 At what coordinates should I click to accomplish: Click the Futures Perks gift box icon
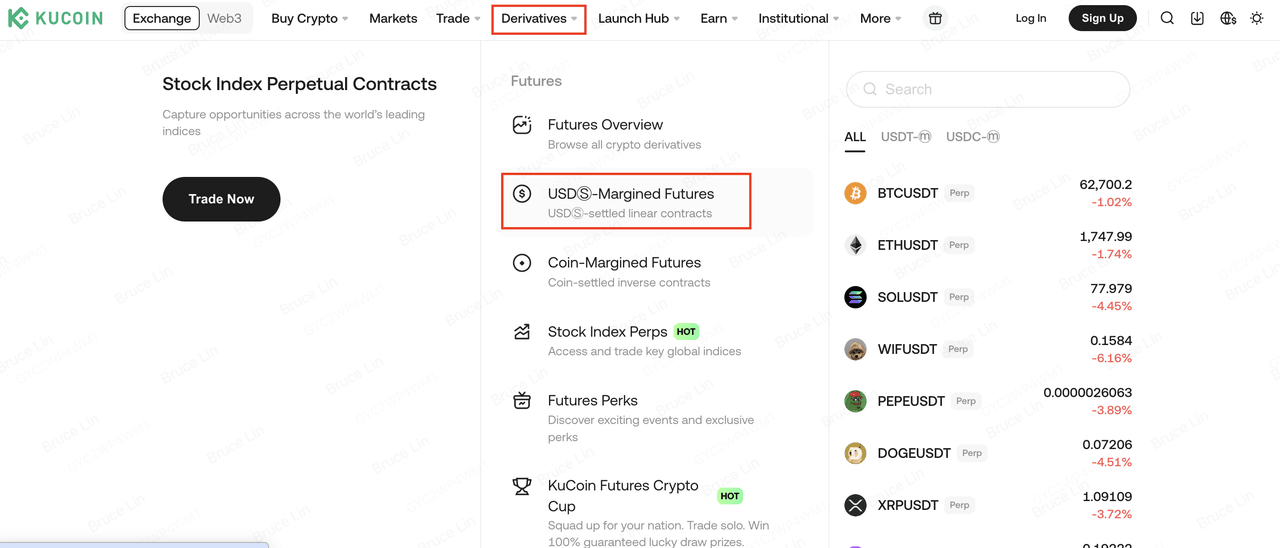[x=522, y=401]
